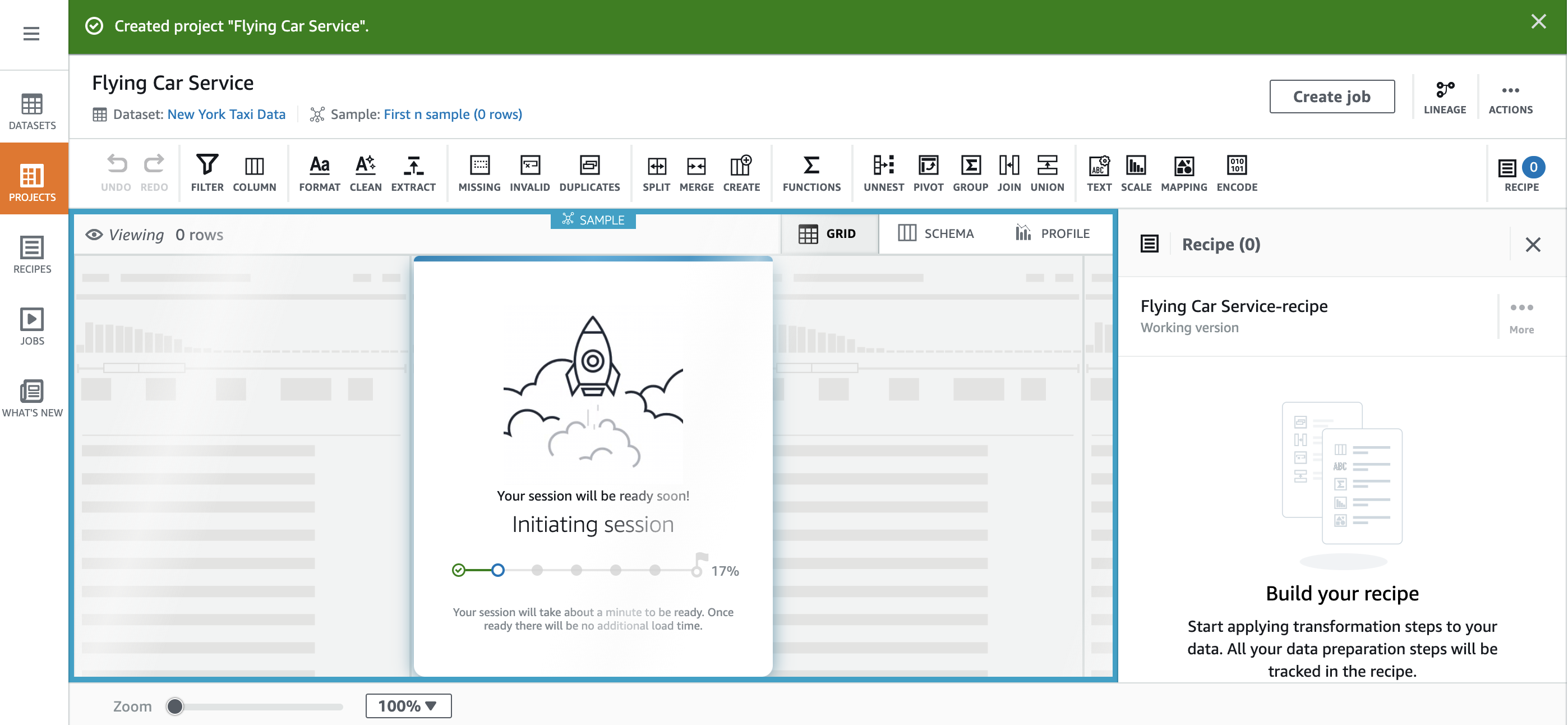Screen dimensions: 1568x725
Task: Click the Flying Car Service-recipe name
Action: click(x=1233, y=306)
